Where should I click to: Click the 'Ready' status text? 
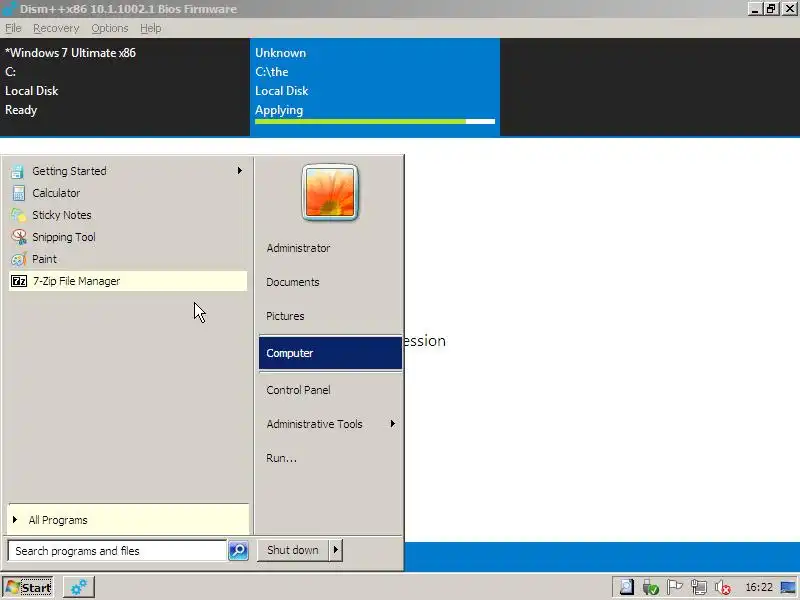pos(21,110)
